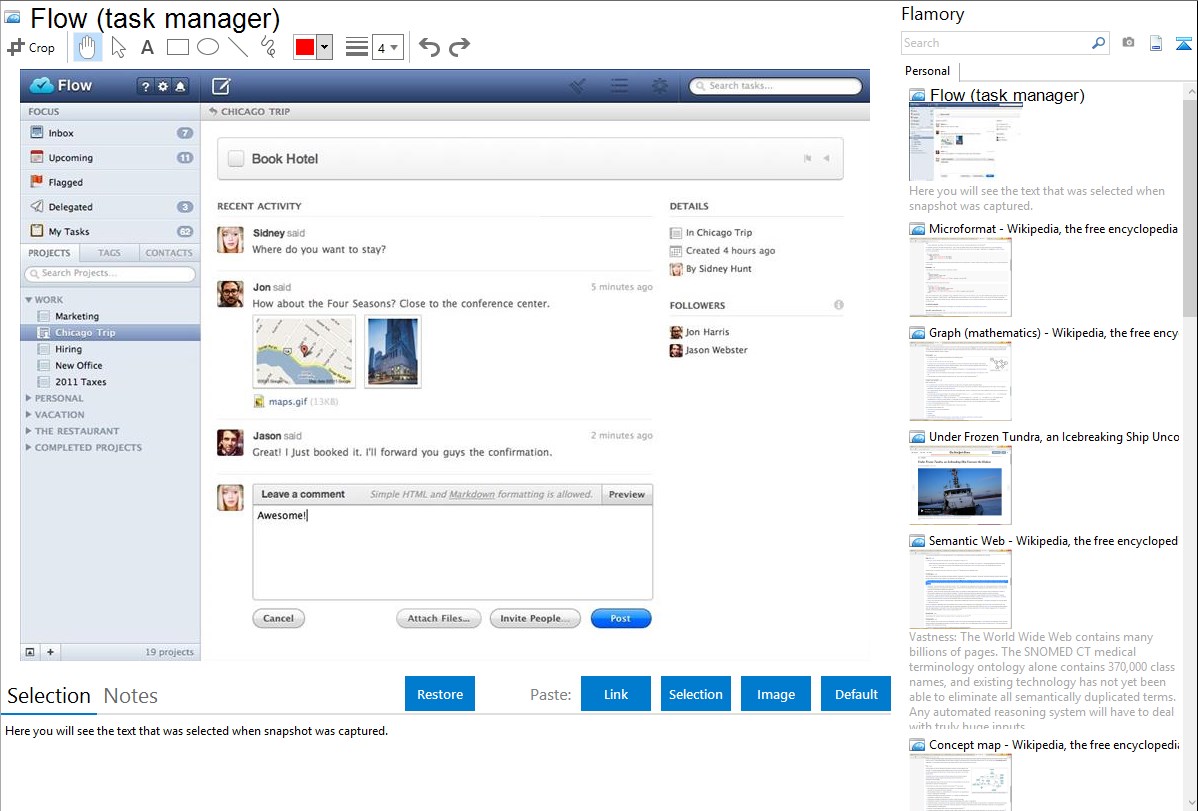1198x811 pixels.
Task: Expand the Completed Projects group
Action: 28,447
